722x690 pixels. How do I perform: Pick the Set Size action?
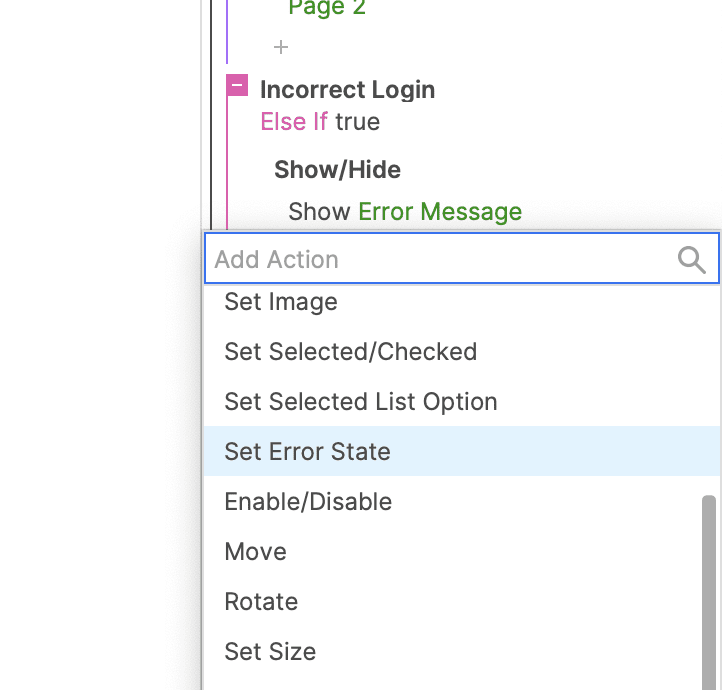coord(270,652)
